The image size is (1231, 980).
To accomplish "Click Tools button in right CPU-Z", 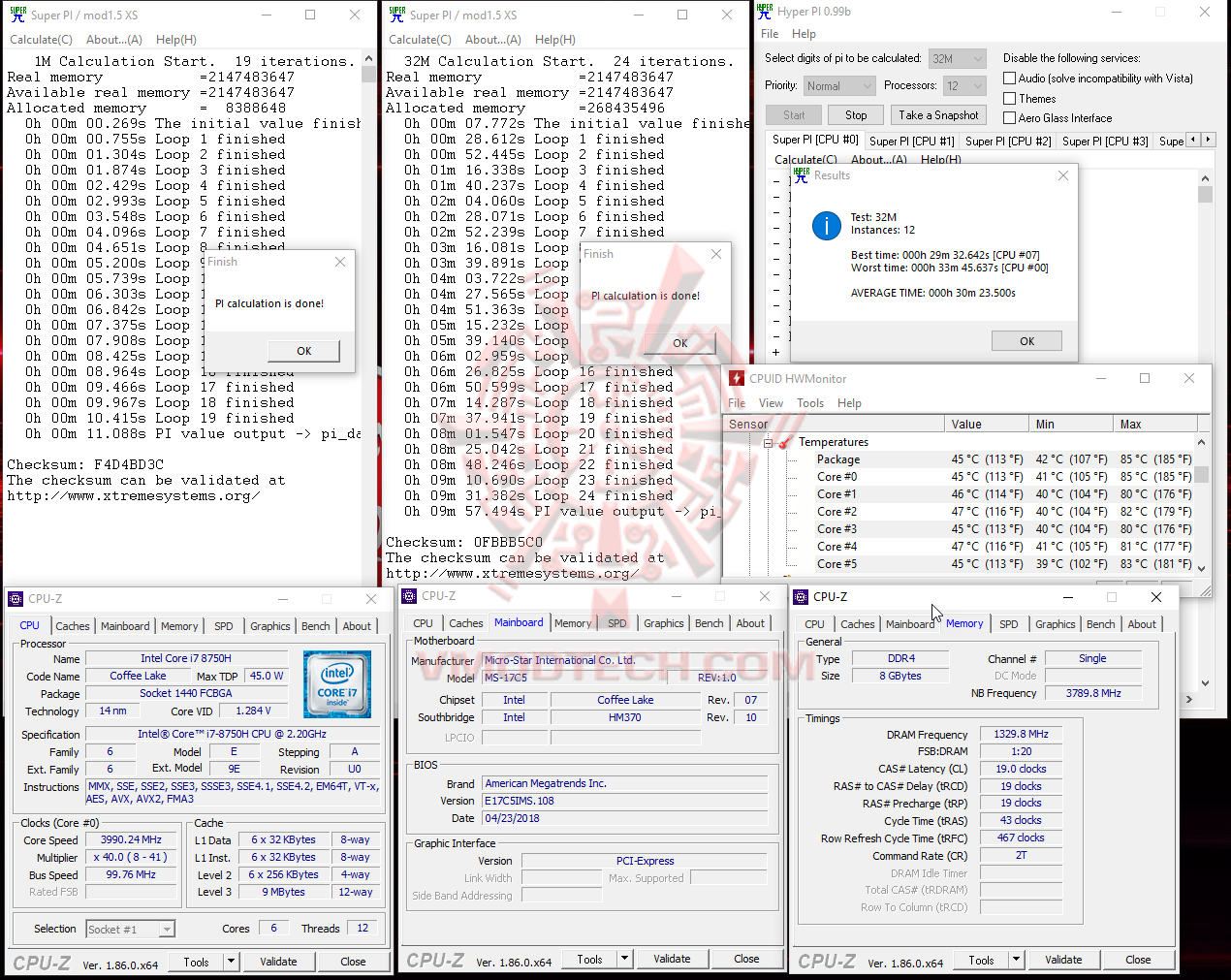I will pos(981,960).
